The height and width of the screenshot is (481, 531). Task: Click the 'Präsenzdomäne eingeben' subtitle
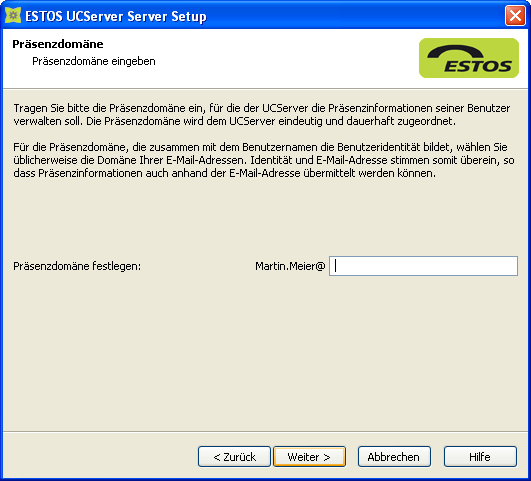click(x=94, y=61)
